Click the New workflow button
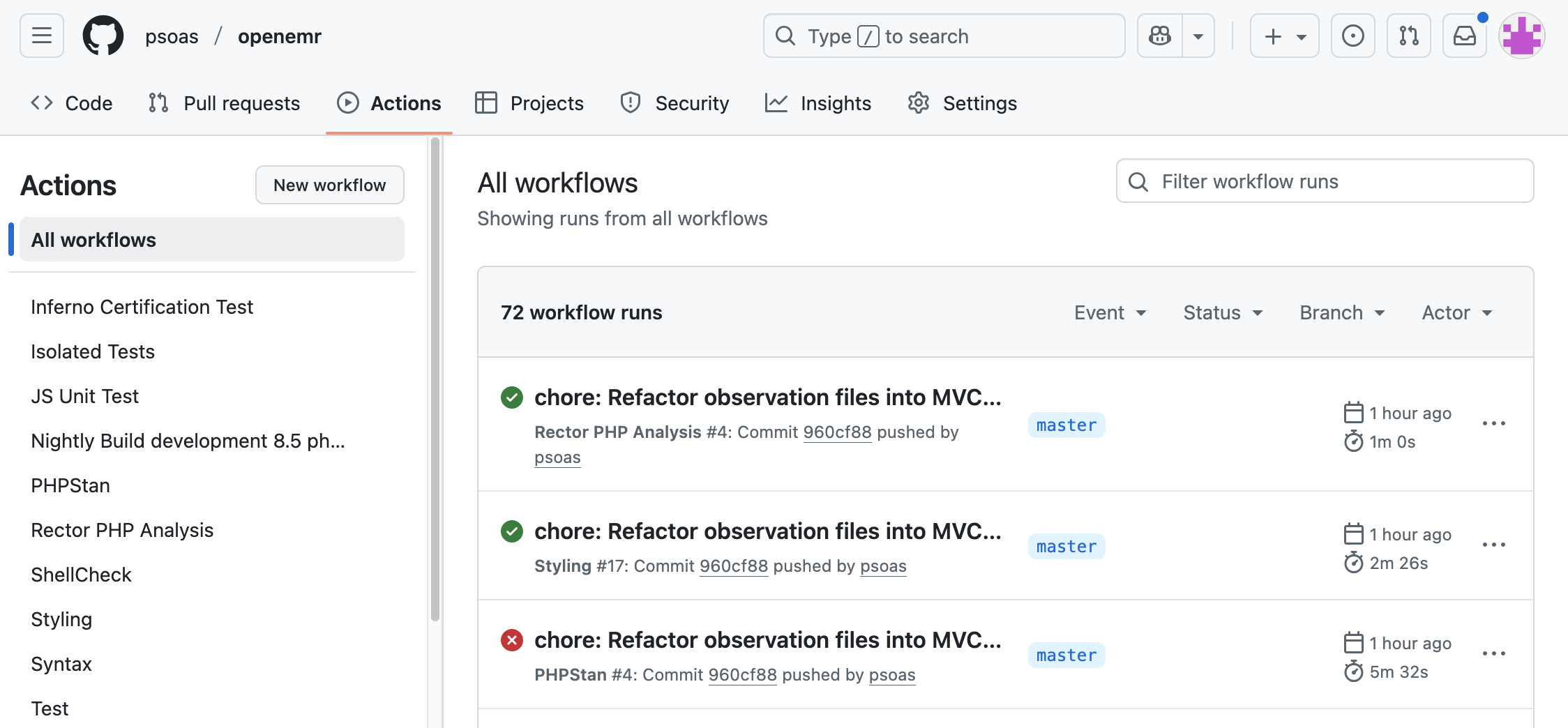Screen dimensions: 1568x728 [330, 185]
